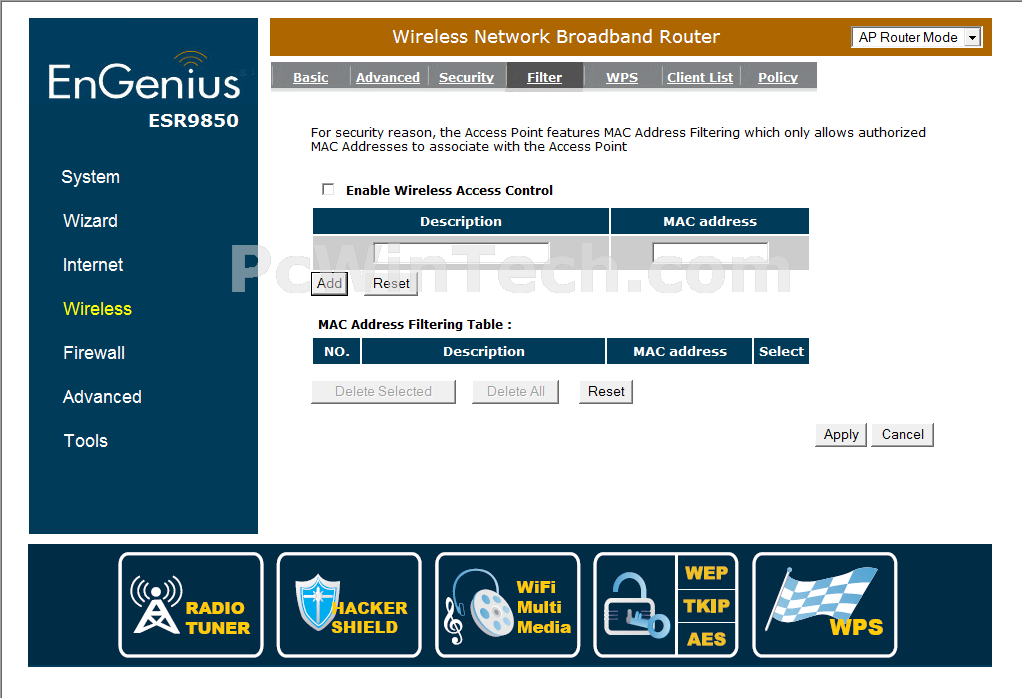
Task: Go to the WPS tab
Action: pos(621,77)
